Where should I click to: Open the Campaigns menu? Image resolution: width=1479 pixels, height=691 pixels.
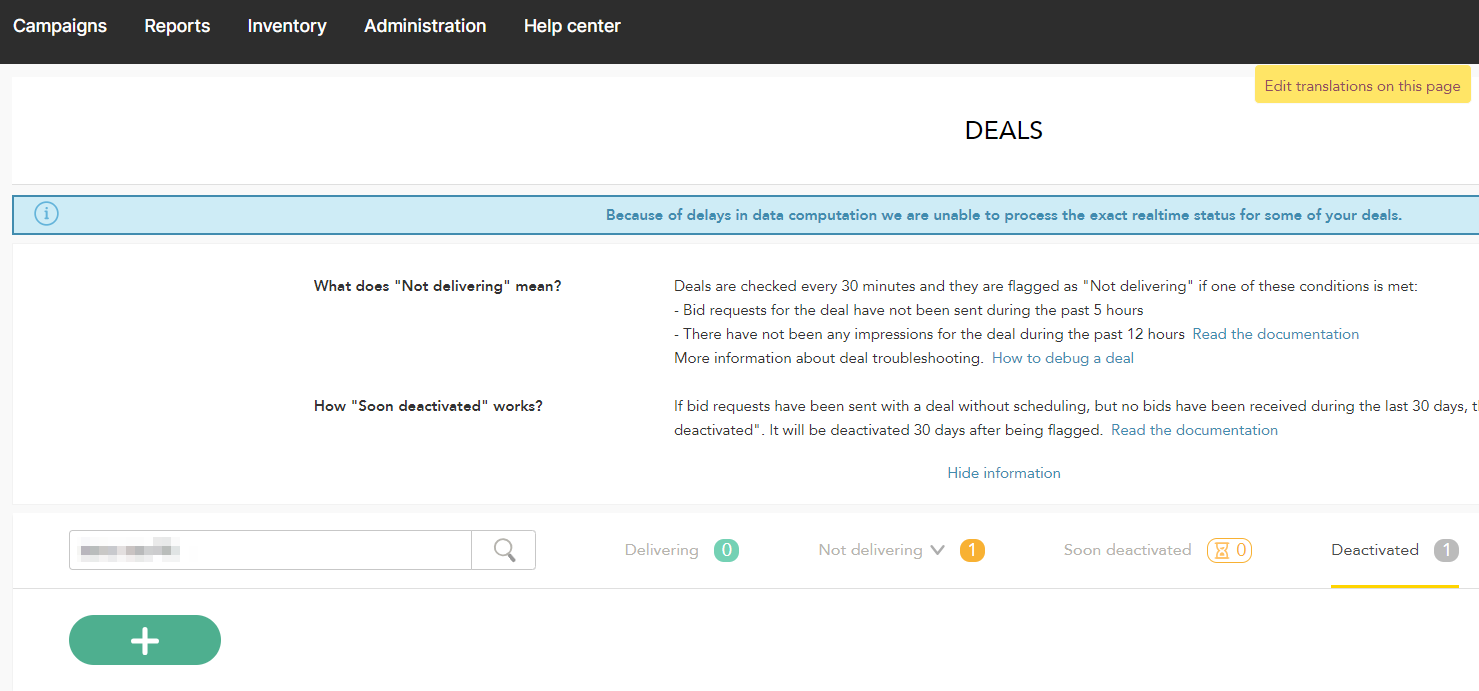[x=60, y=26]
